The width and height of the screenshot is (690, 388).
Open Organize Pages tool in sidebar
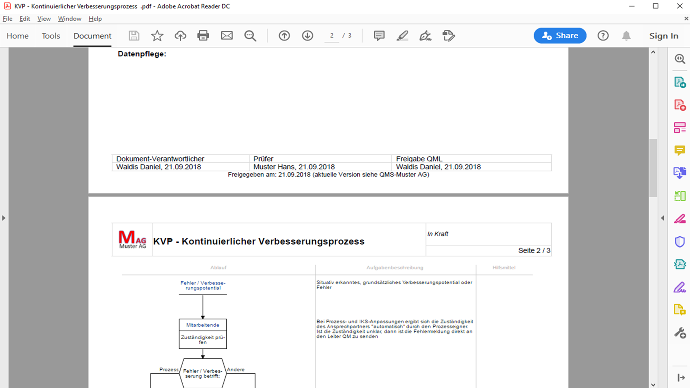pos(680,196)
